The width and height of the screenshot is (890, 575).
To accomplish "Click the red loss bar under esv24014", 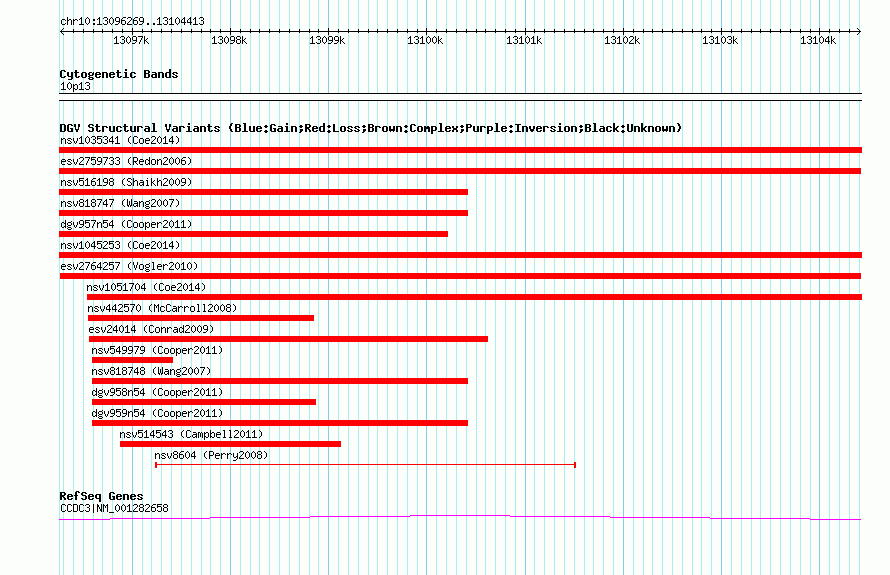I will 288,339.
